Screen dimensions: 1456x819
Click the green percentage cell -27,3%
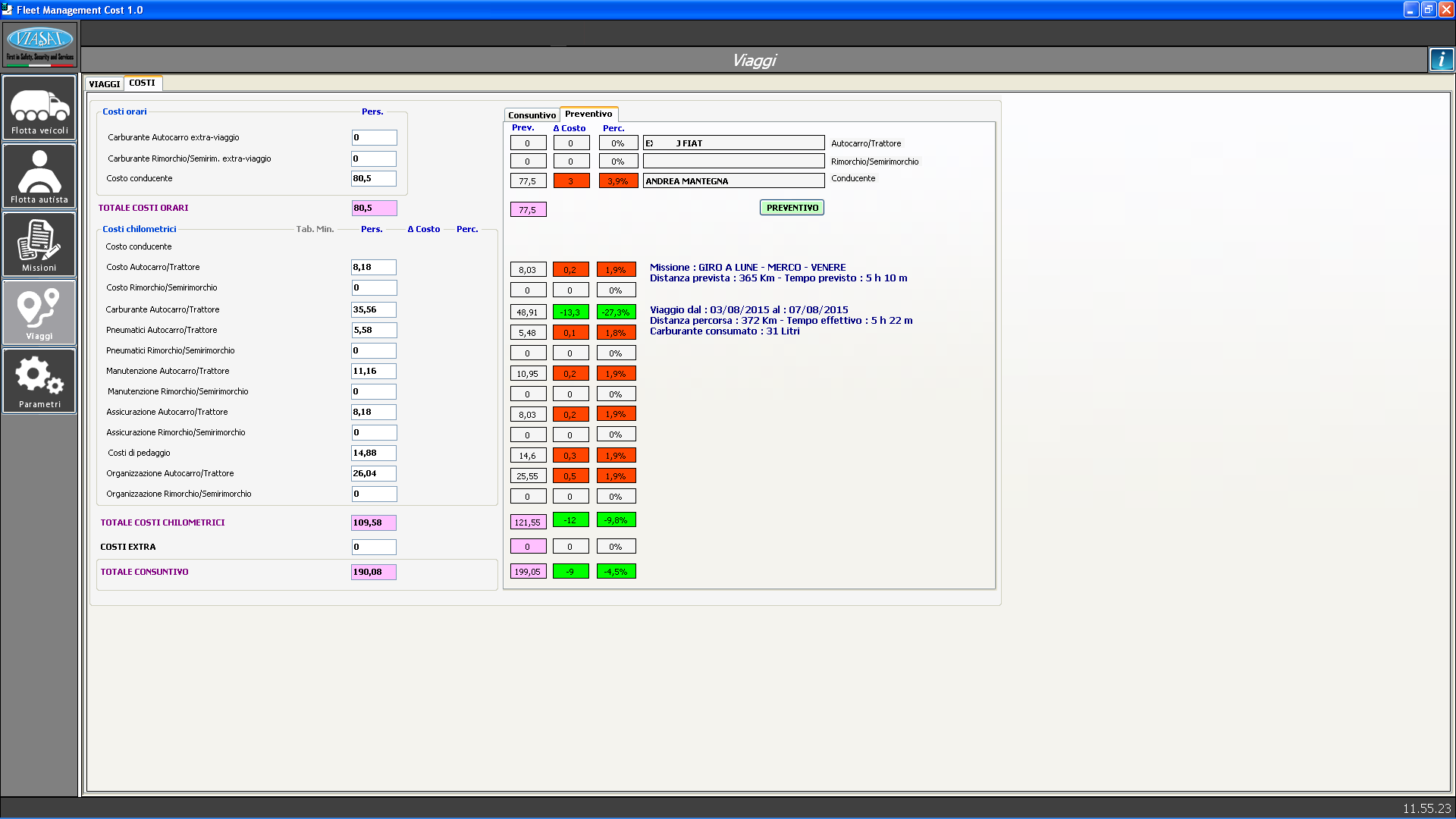[x=616, y=312]
